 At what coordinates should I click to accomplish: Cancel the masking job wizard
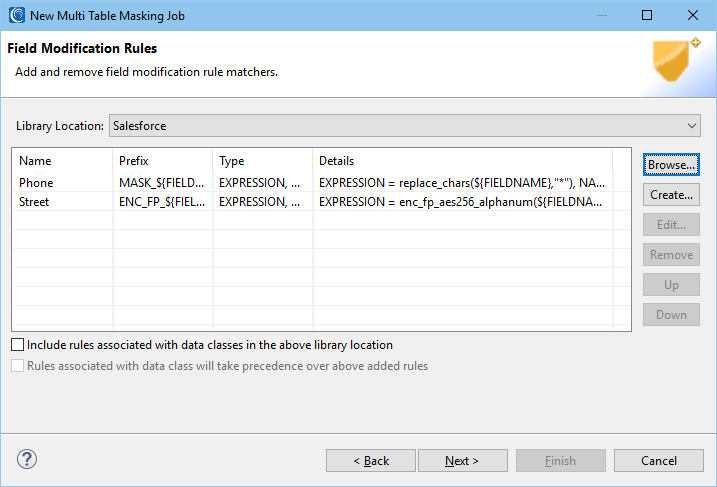pos(658,460)
